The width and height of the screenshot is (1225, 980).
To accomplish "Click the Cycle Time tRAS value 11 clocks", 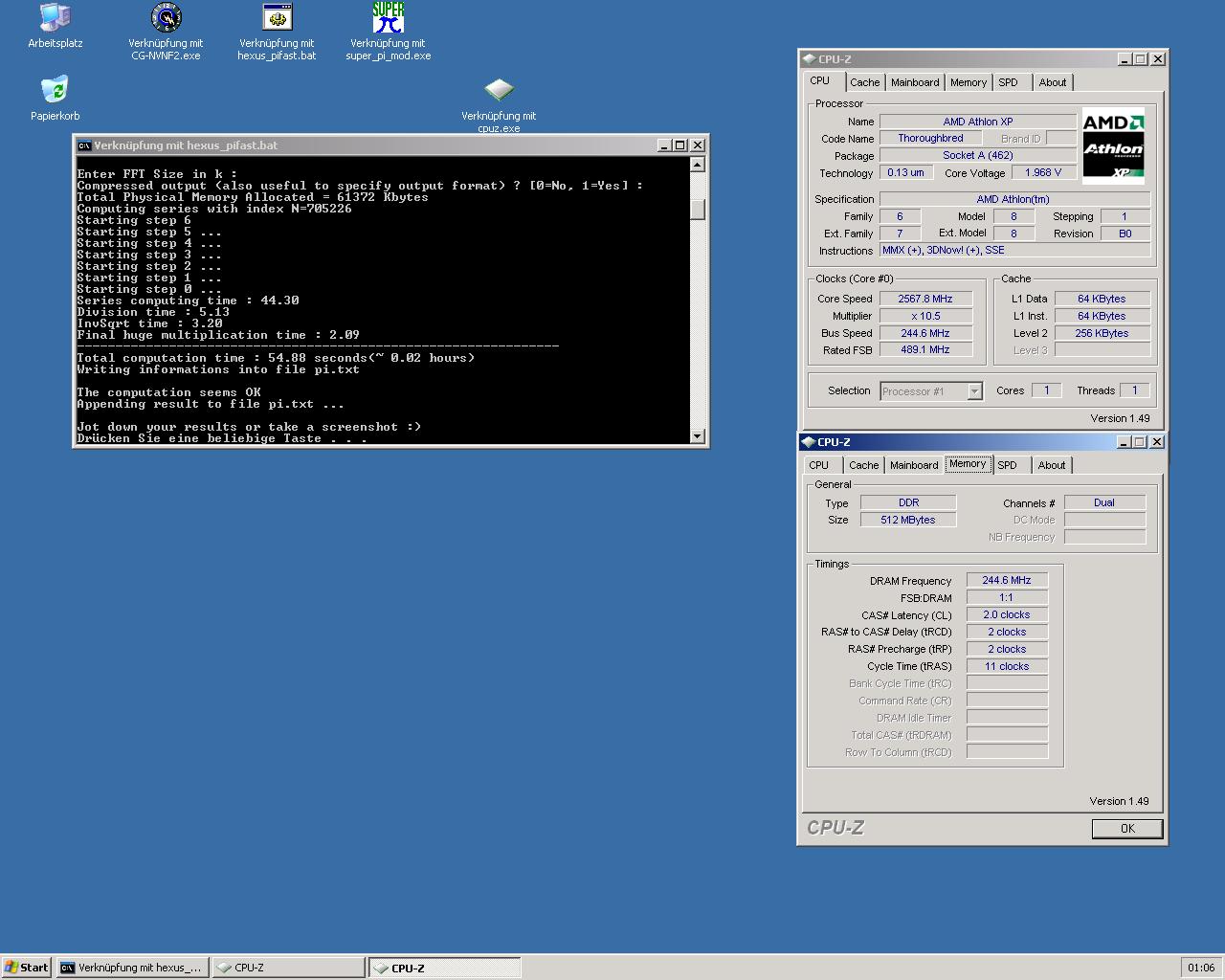I will coord(1007,666).
